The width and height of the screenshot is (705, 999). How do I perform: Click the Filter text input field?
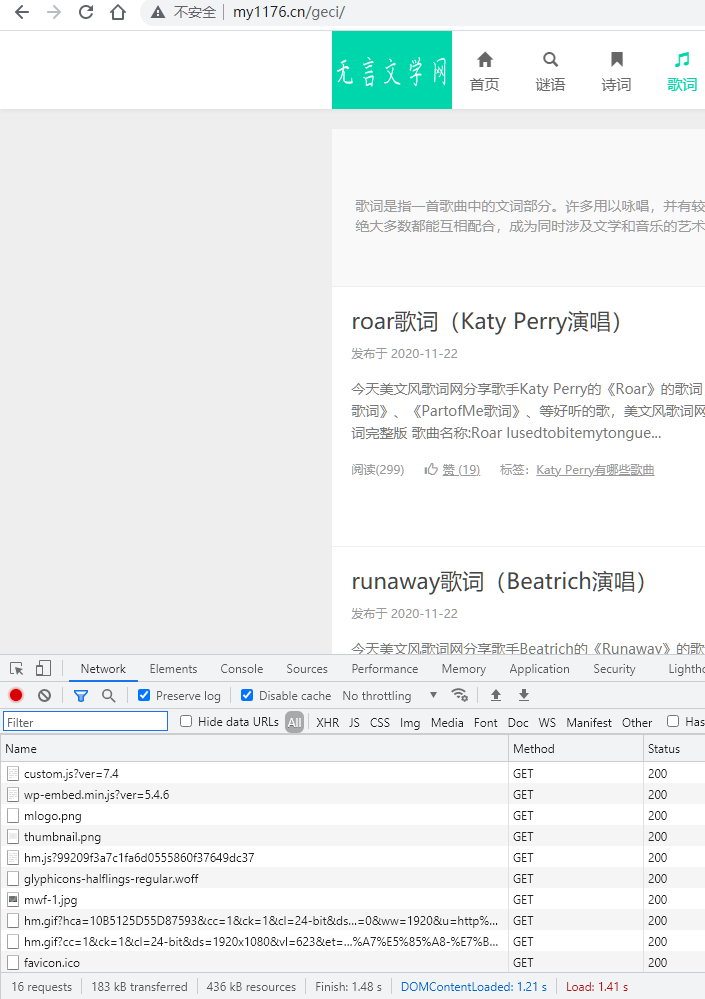click(x=86, y=722)
